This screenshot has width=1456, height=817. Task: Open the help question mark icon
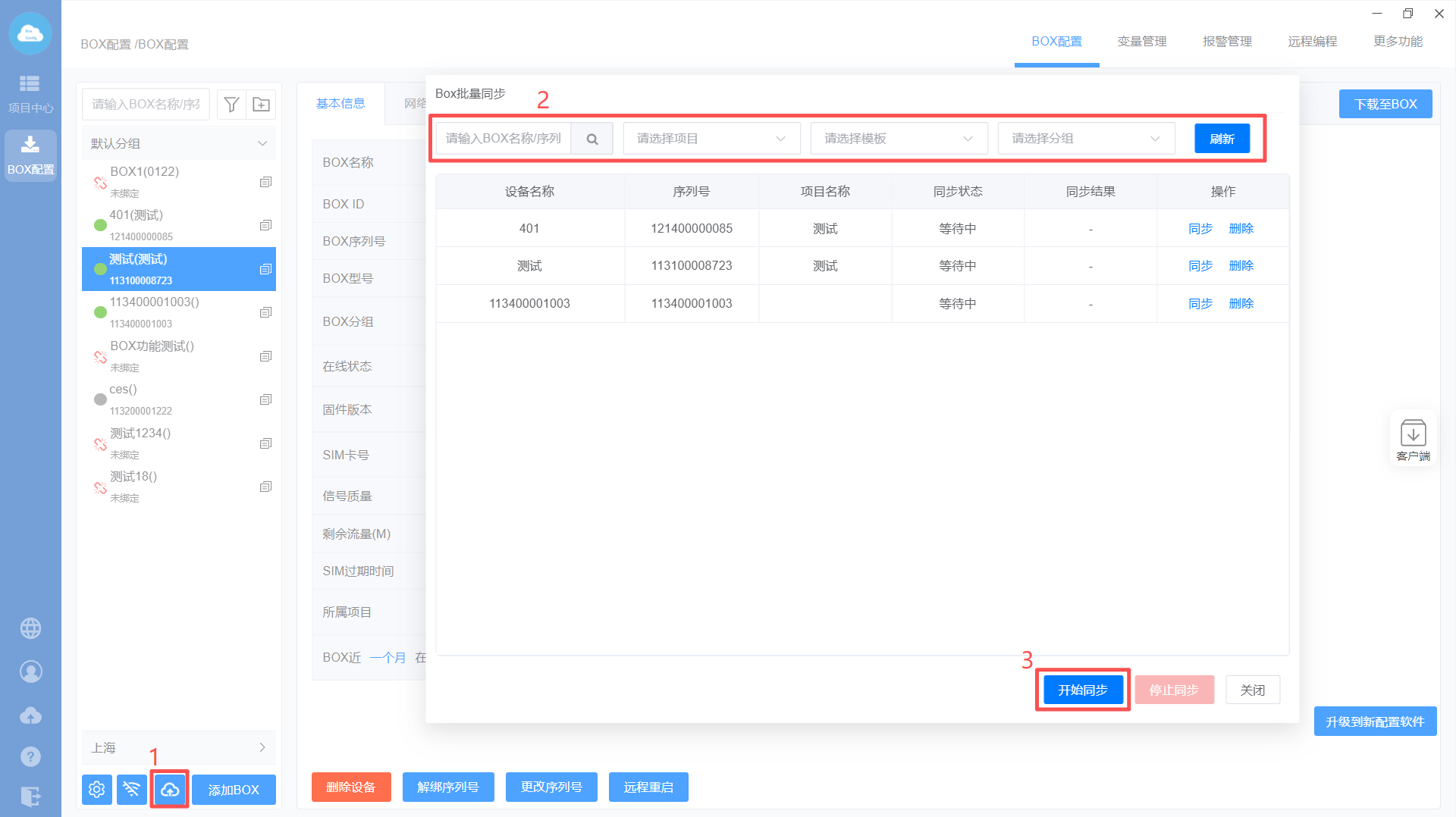pos(30,756)
